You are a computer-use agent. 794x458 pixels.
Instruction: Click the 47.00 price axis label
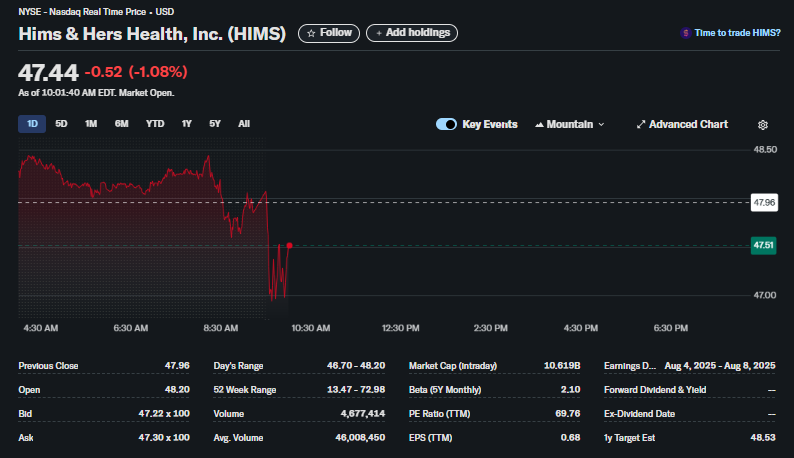click(x=765, y=295)
